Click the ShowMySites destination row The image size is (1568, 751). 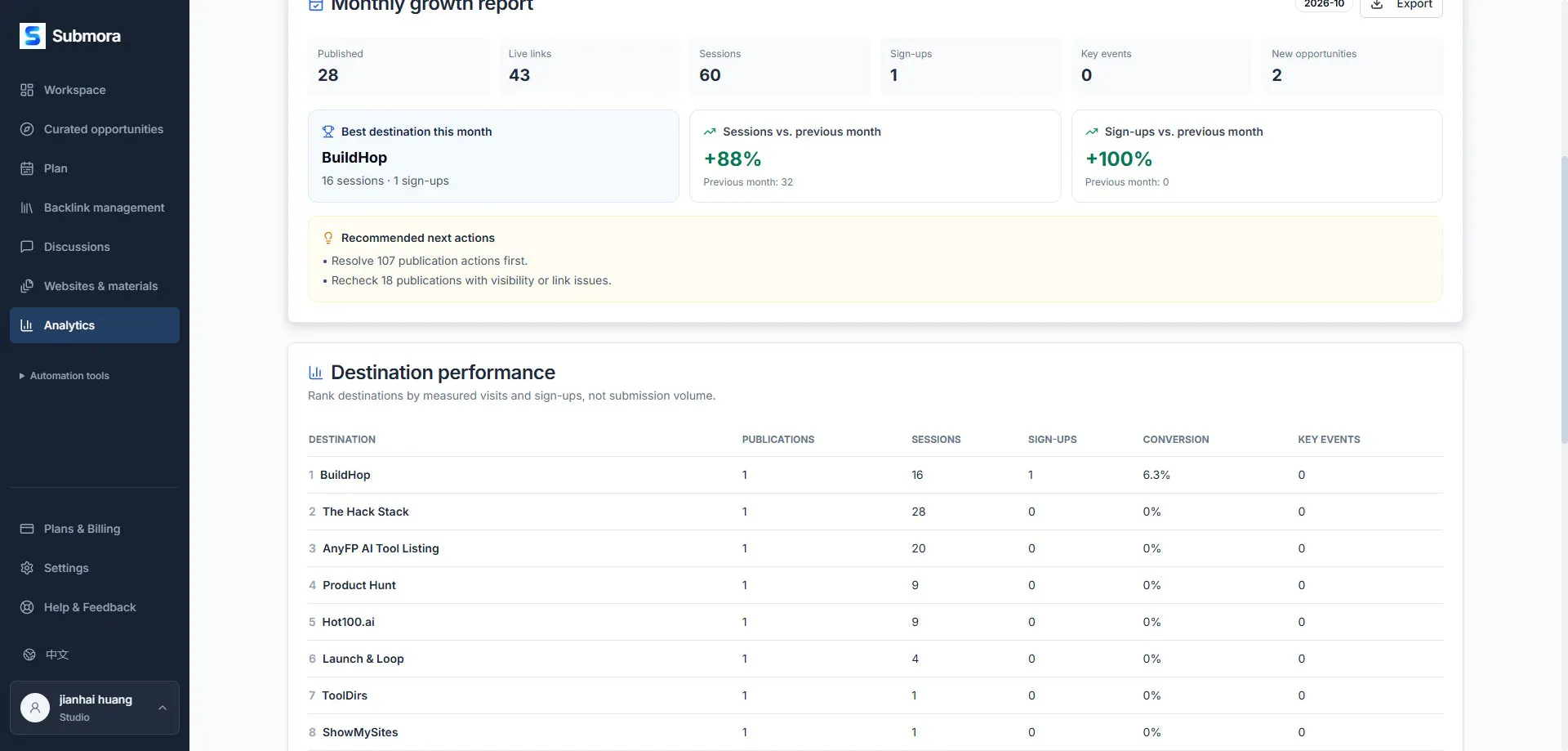[875, 732]
